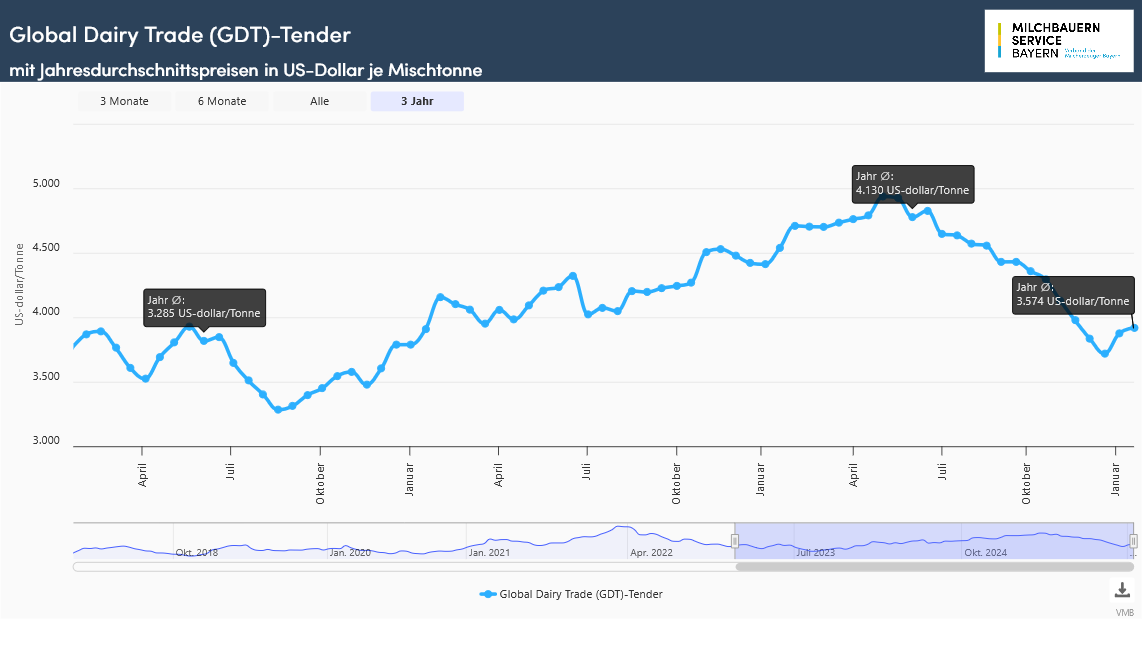
Task: Select the 6 Monate range
Action: pyautogui.click(x=222, y=101)
